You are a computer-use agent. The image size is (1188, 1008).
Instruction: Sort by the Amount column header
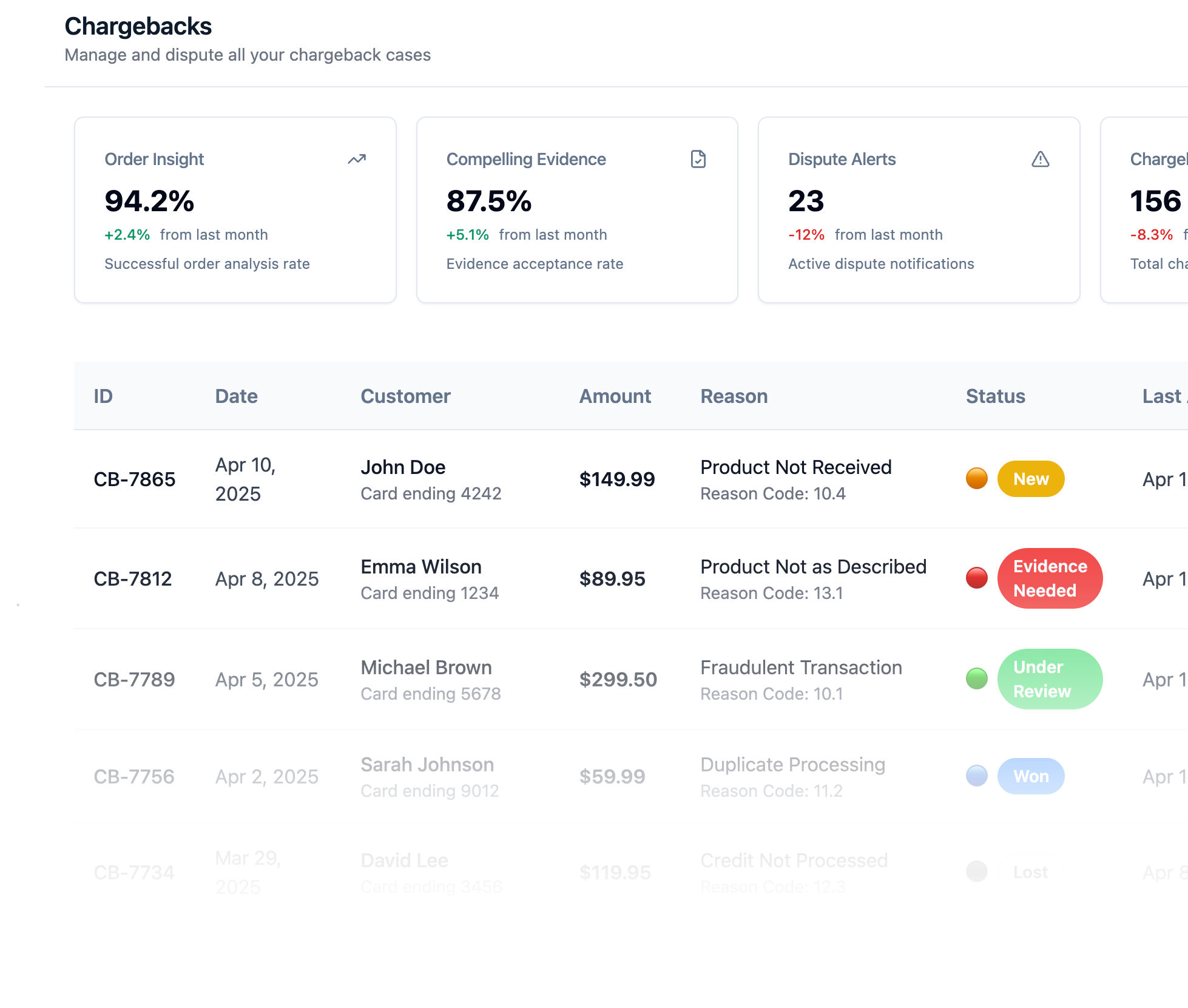[615, 396]
